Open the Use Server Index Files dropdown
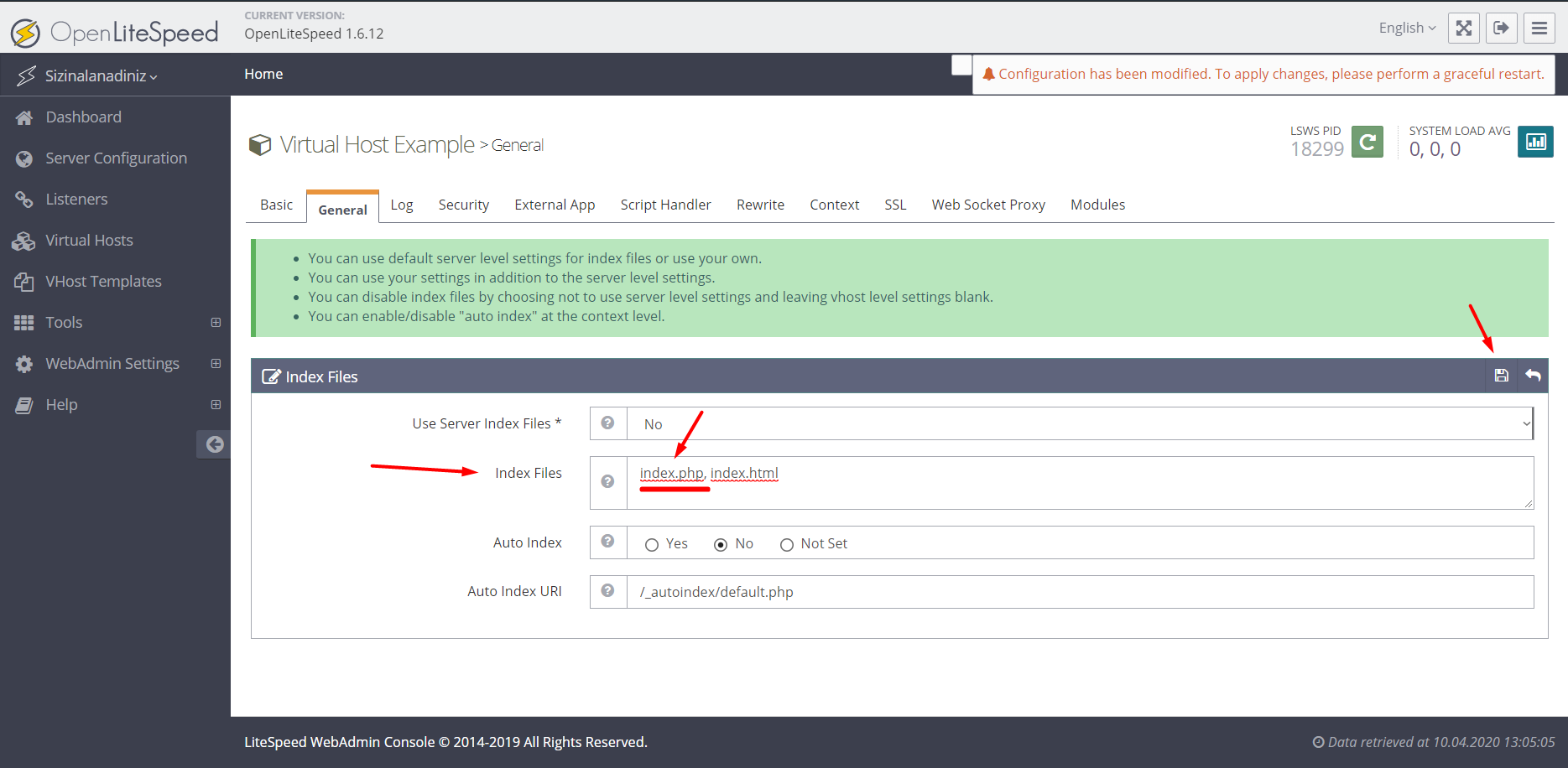The image size is (1568, 768). tap(1081, 423)
